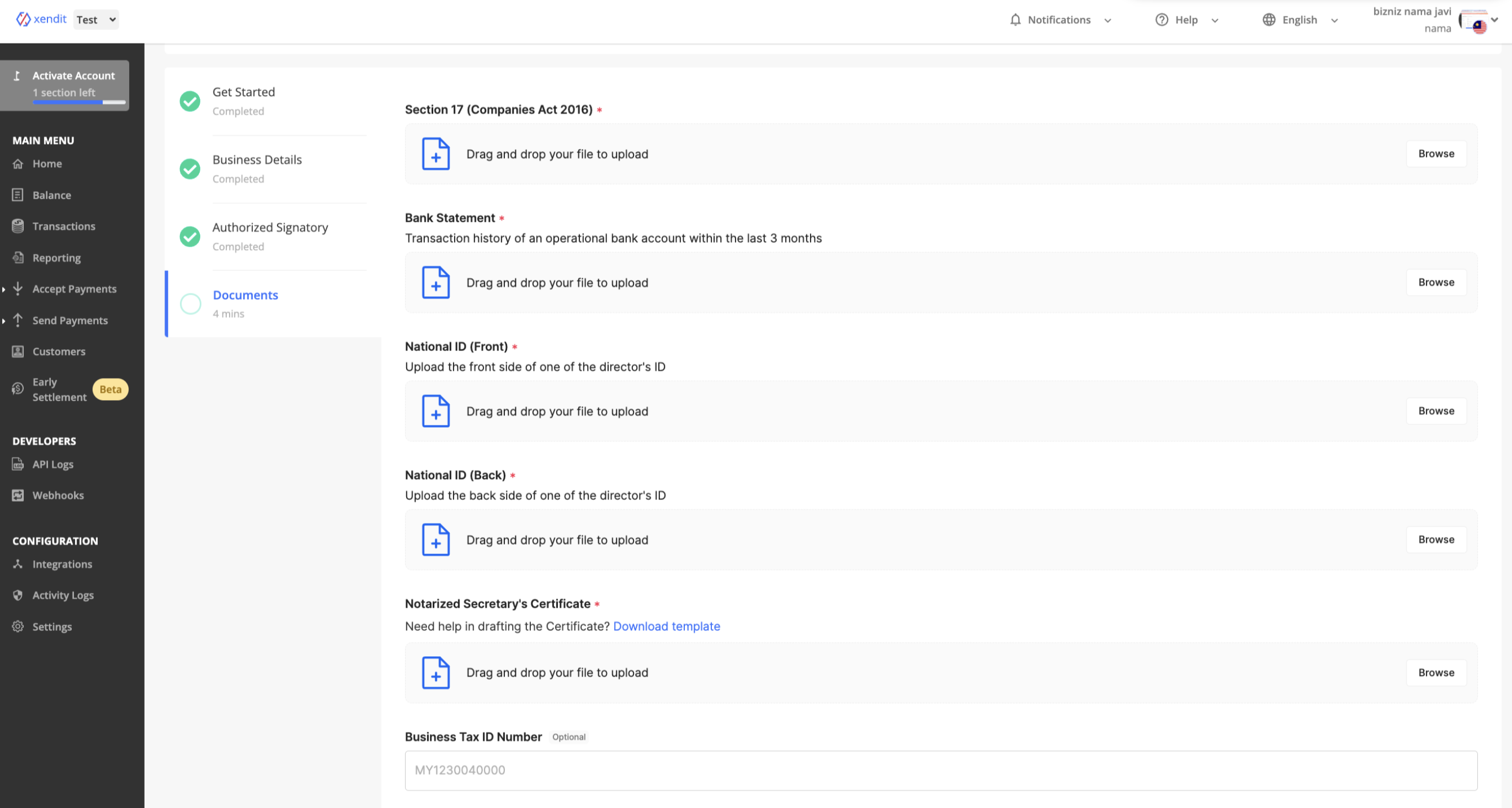The height and width of the screenshot is (808, 1512).
Task: Click the Beta badge
Action: 110,389
